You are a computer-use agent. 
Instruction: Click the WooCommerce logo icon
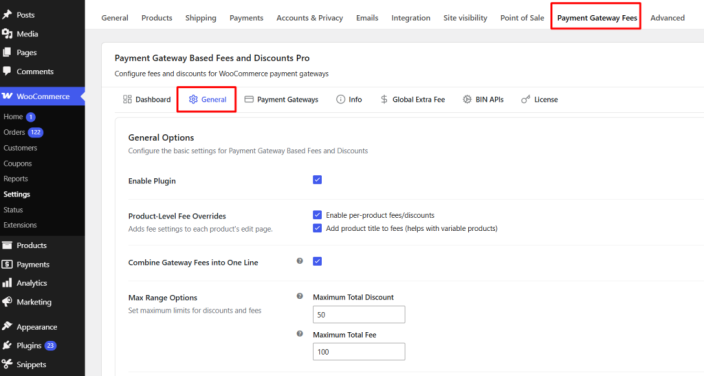point(7,96)
